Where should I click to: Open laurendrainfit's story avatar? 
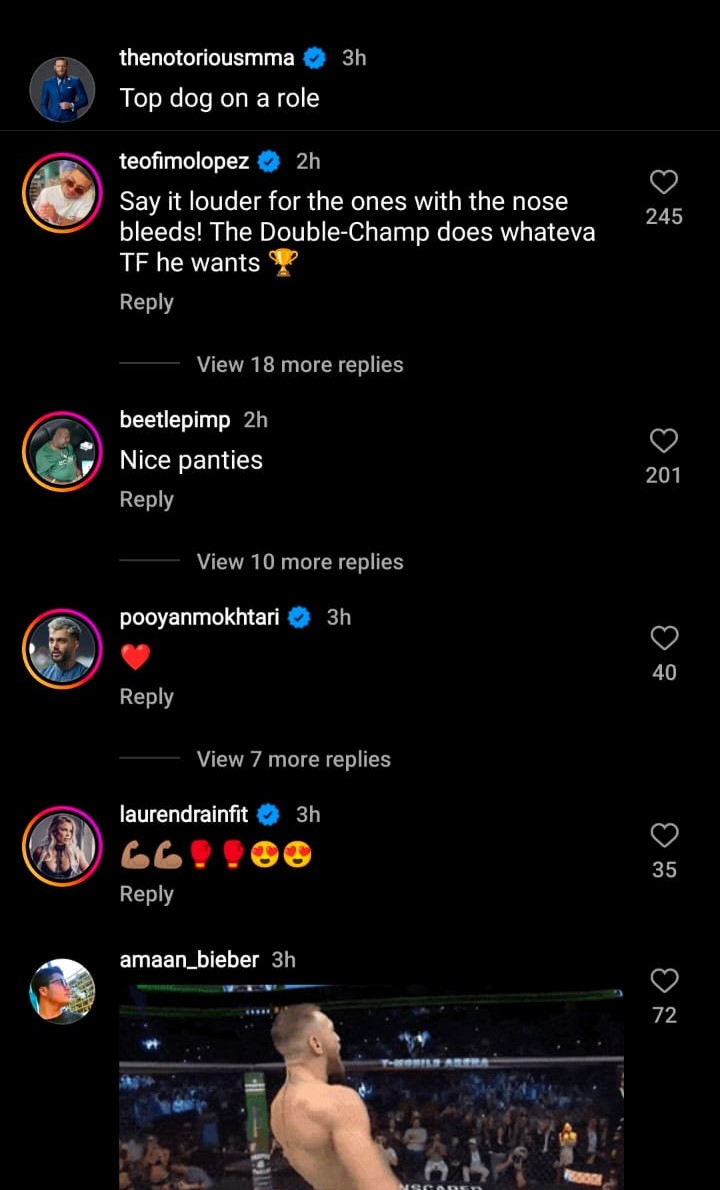click(x=62, y=846)
